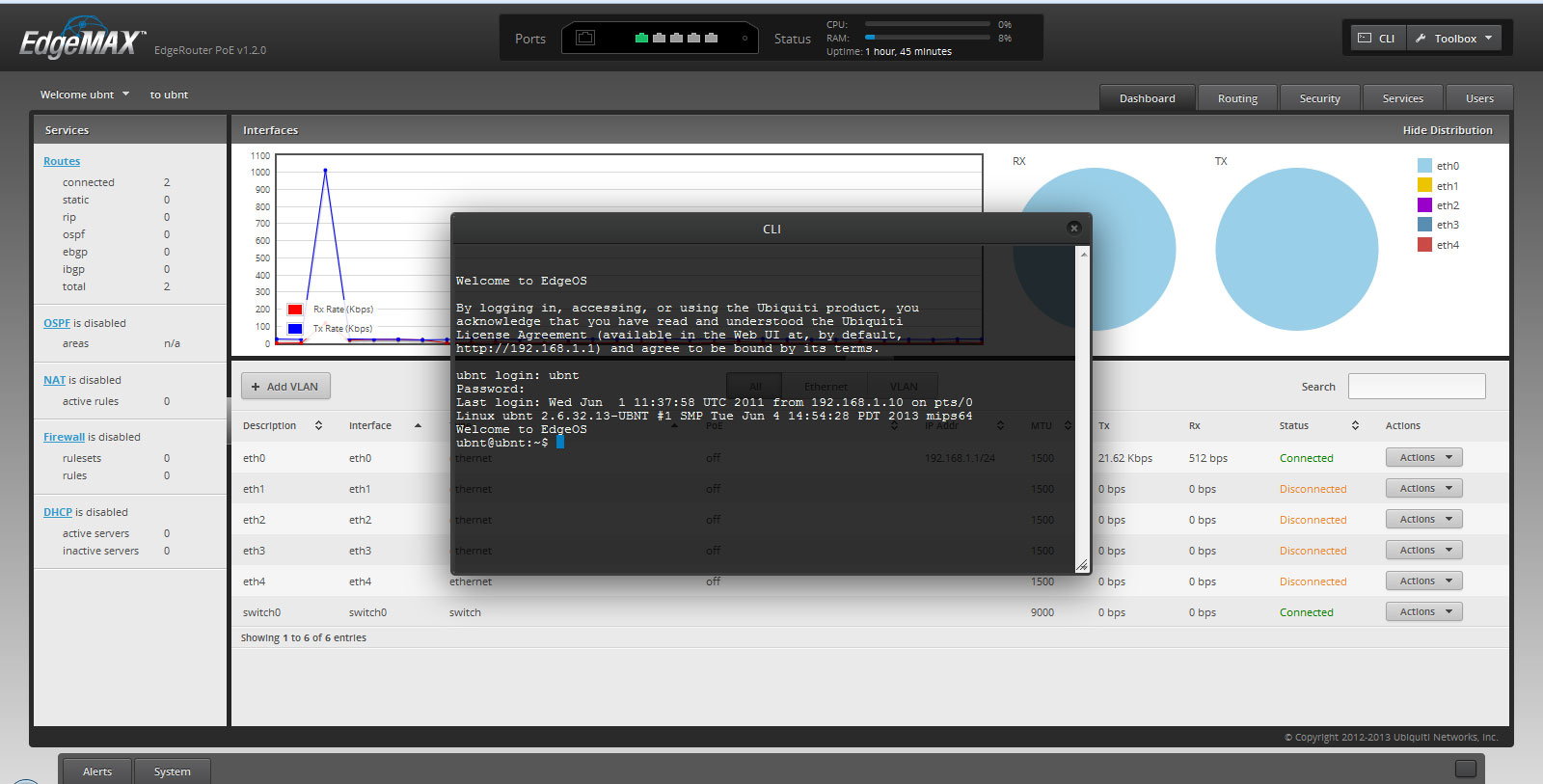Open the Firewall link in Services
Viewport: 1543px width, 784px height.
[64, 437]
